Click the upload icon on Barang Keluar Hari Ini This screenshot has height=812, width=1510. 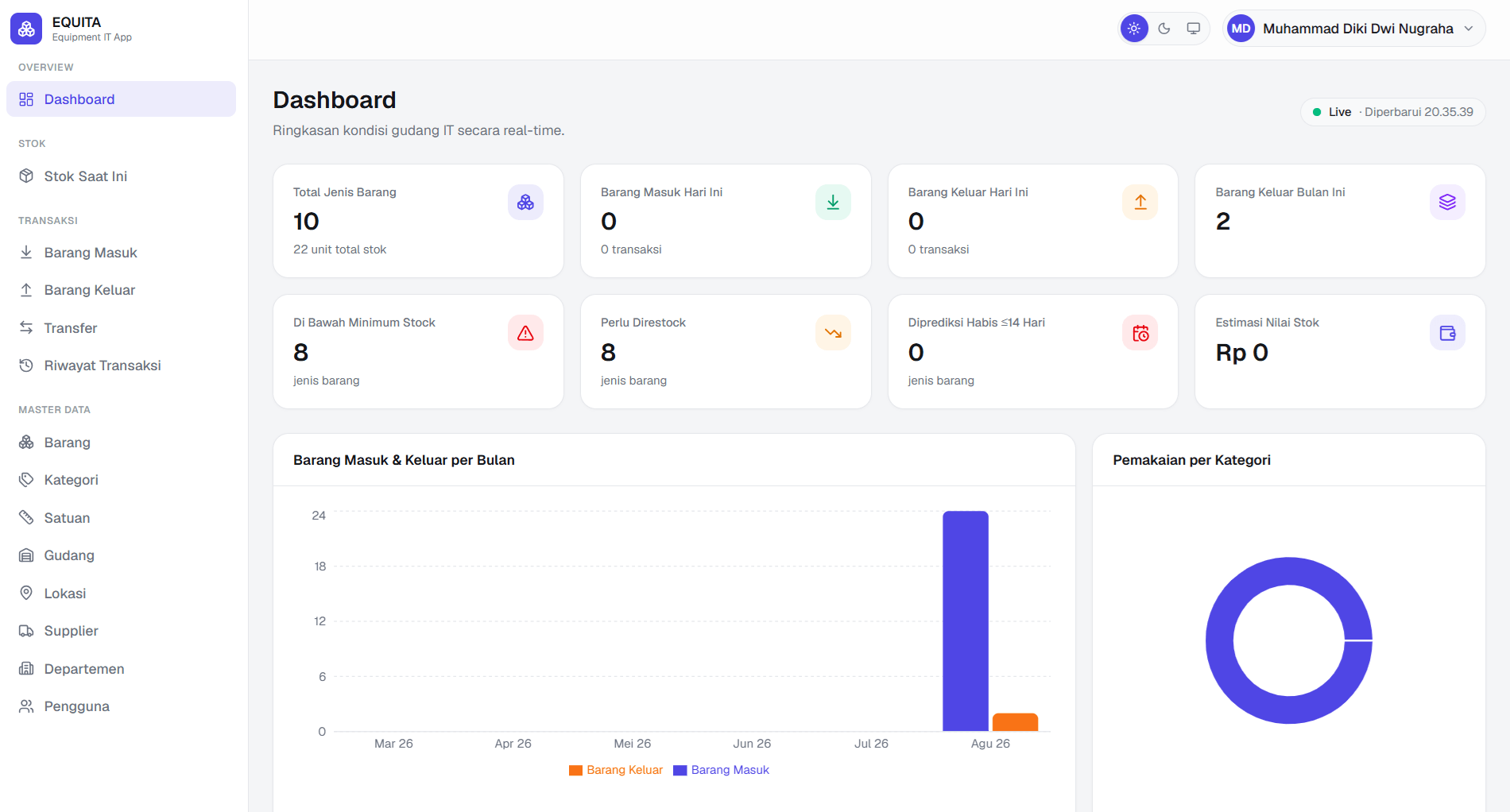pos(1140,203)
